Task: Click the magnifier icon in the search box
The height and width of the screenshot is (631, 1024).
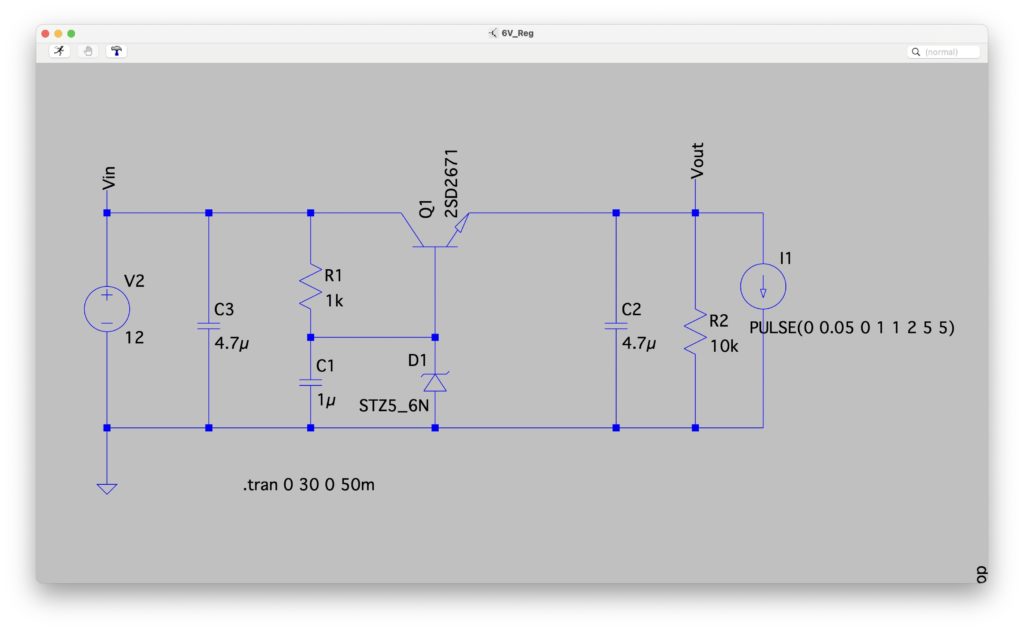Action: tap(916, 51)
